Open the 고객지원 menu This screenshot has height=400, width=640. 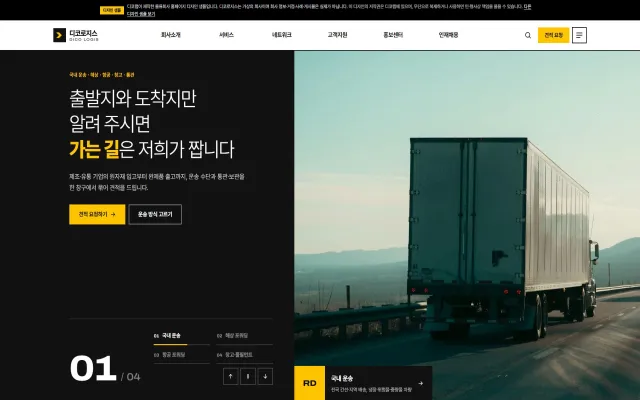tap(337, 35)
